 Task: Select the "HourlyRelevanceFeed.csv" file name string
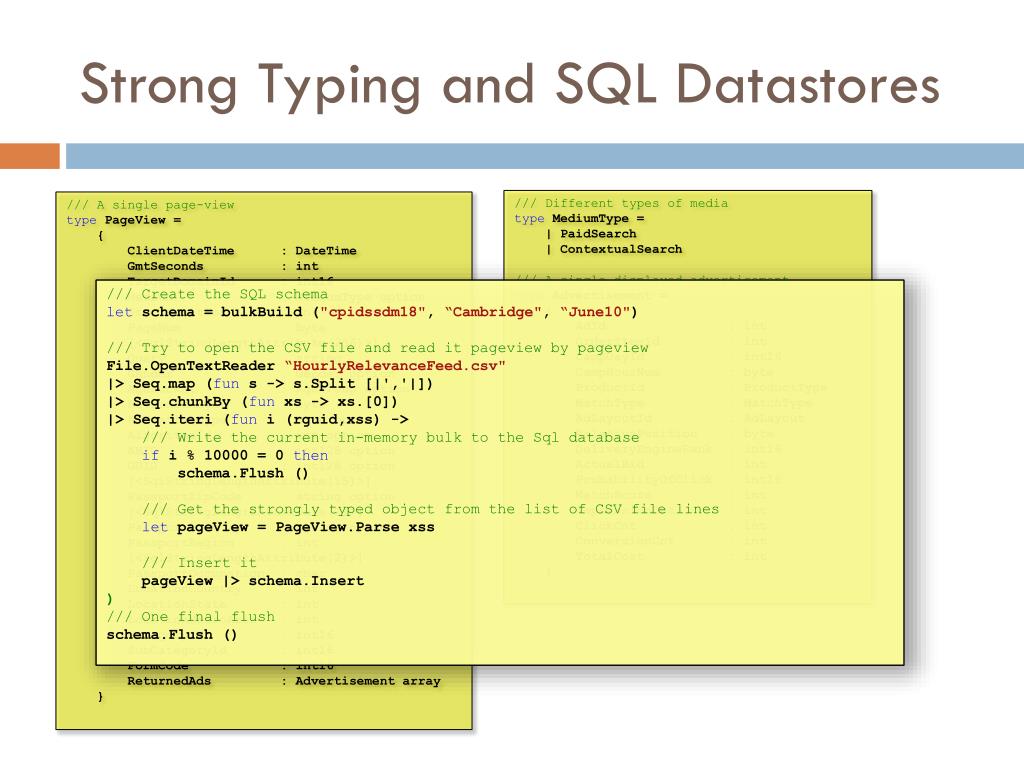point(395,366)
